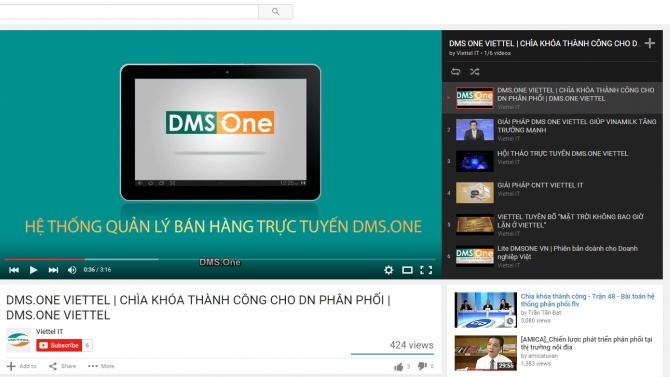Play the paused video
The height and width of the screenshot is (377, 670).
(x=33, y=270)
